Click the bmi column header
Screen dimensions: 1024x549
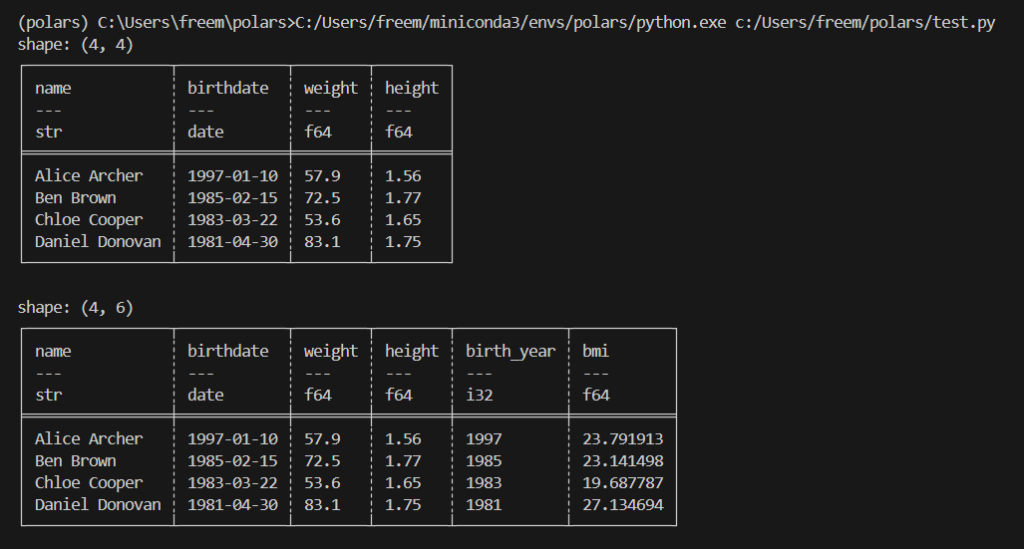point(596,351)
